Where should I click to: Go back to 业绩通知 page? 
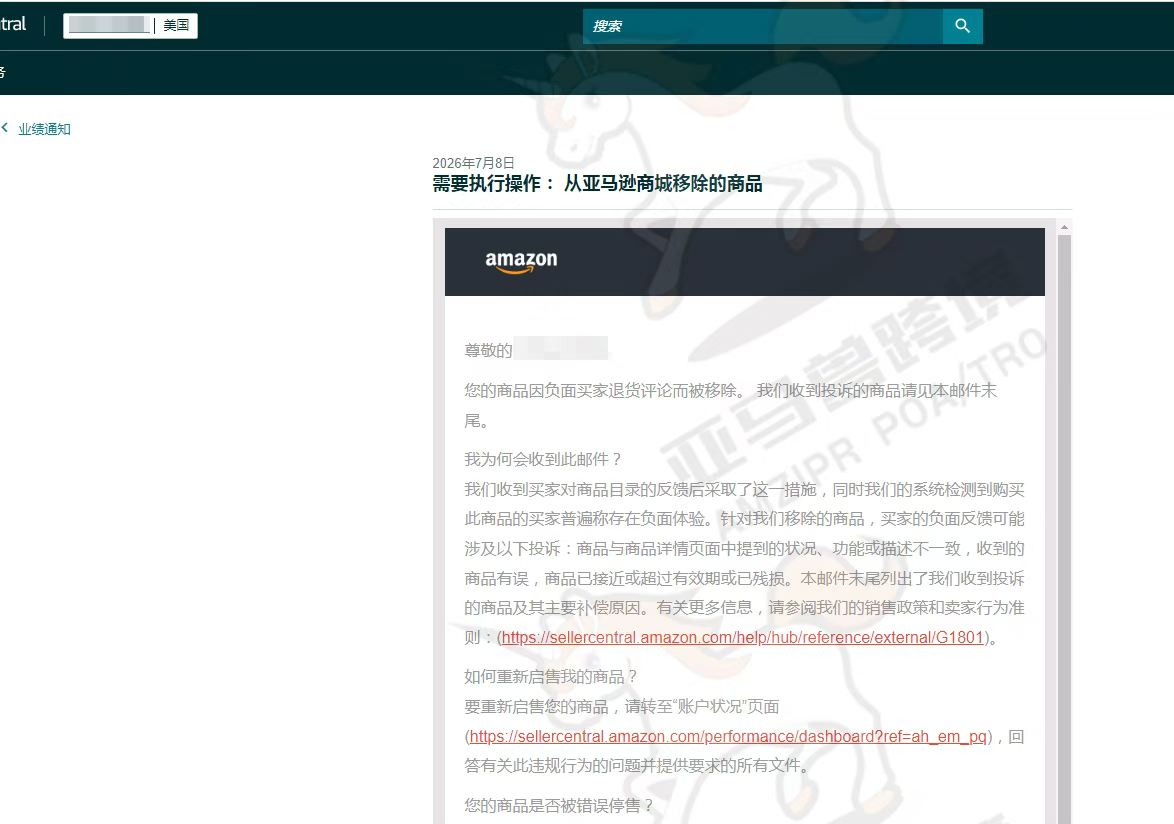(44, 129)
